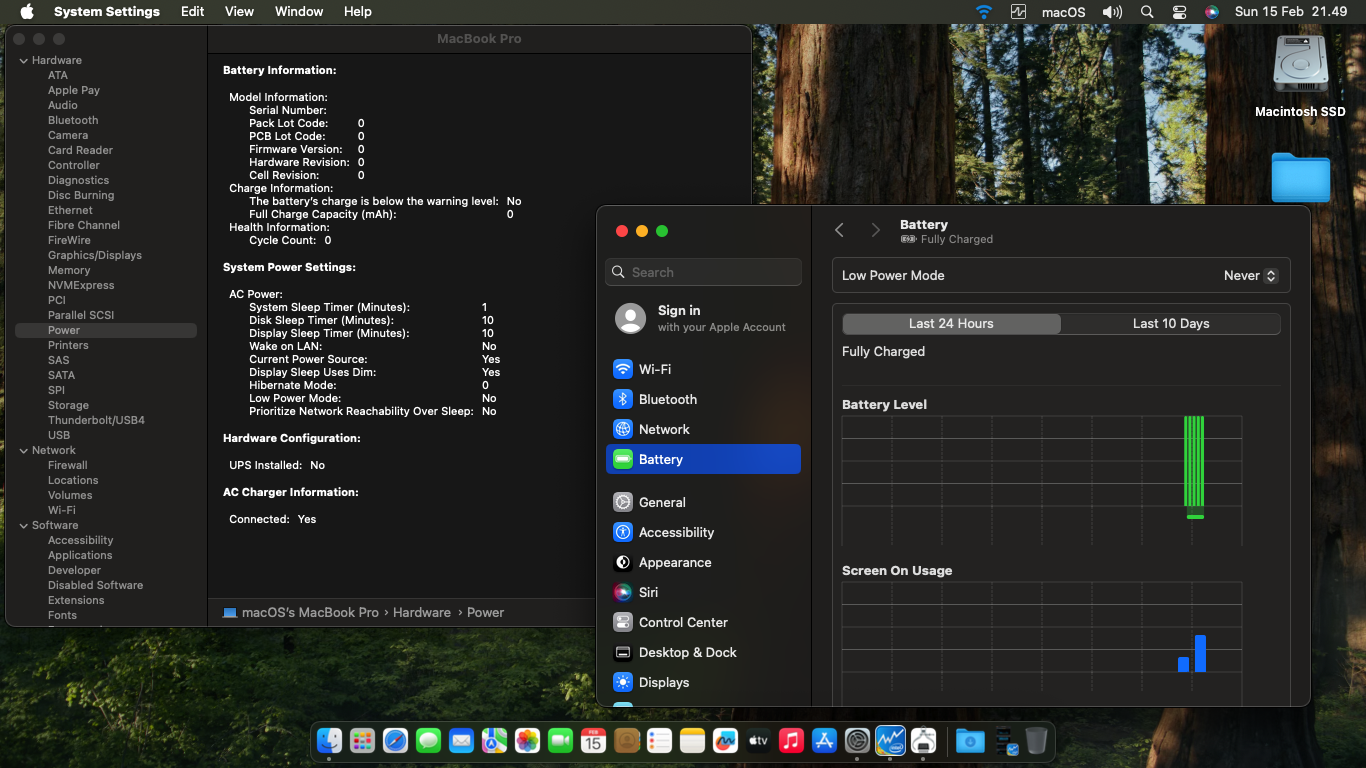The width and height of the screenshot is (1366, 768).
Task: Open the Macintosh SSD drive on desktop
Action: coord(1300,76)
